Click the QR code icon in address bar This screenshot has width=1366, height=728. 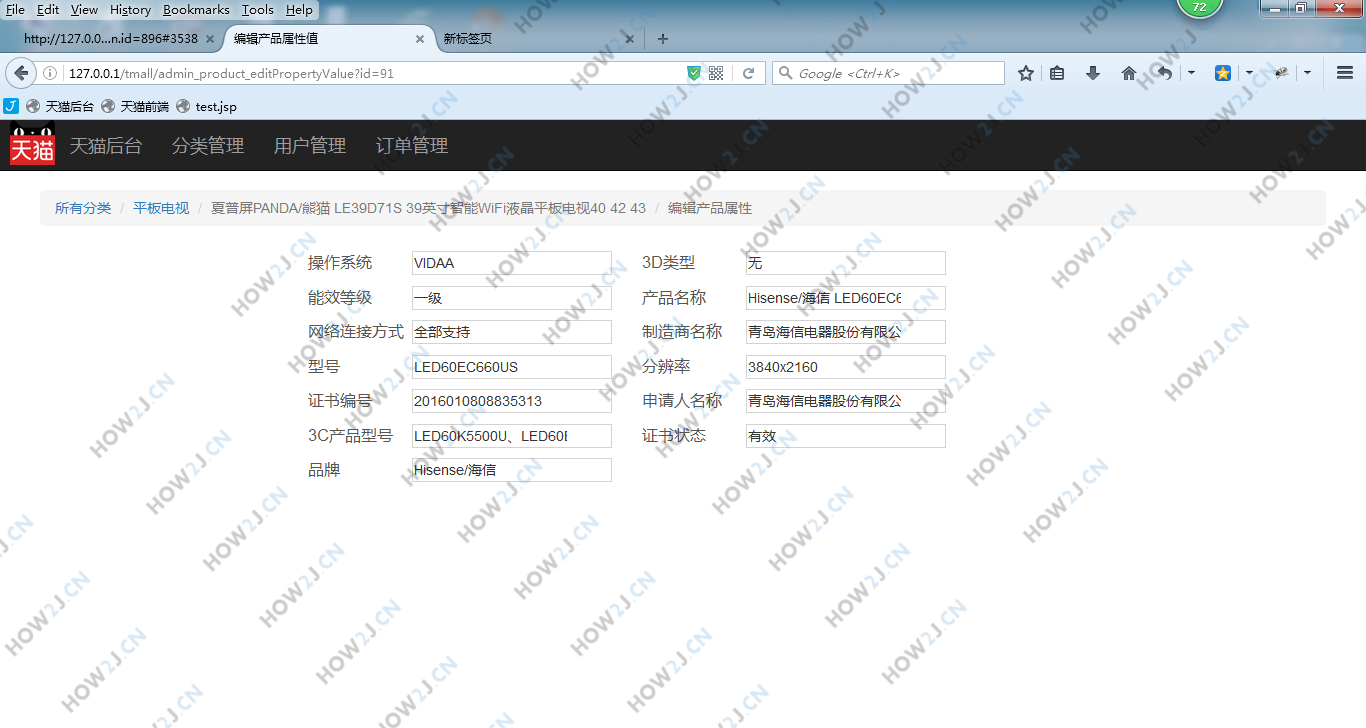click(x=716, y=73)
